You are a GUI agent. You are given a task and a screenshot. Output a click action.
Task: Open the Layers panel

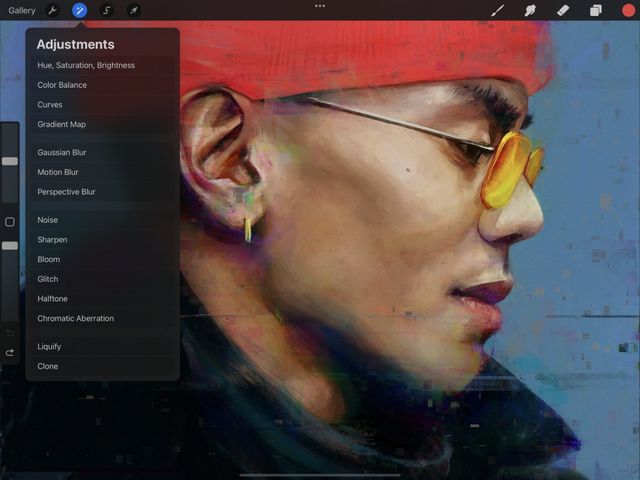click(x=596, y=10)
